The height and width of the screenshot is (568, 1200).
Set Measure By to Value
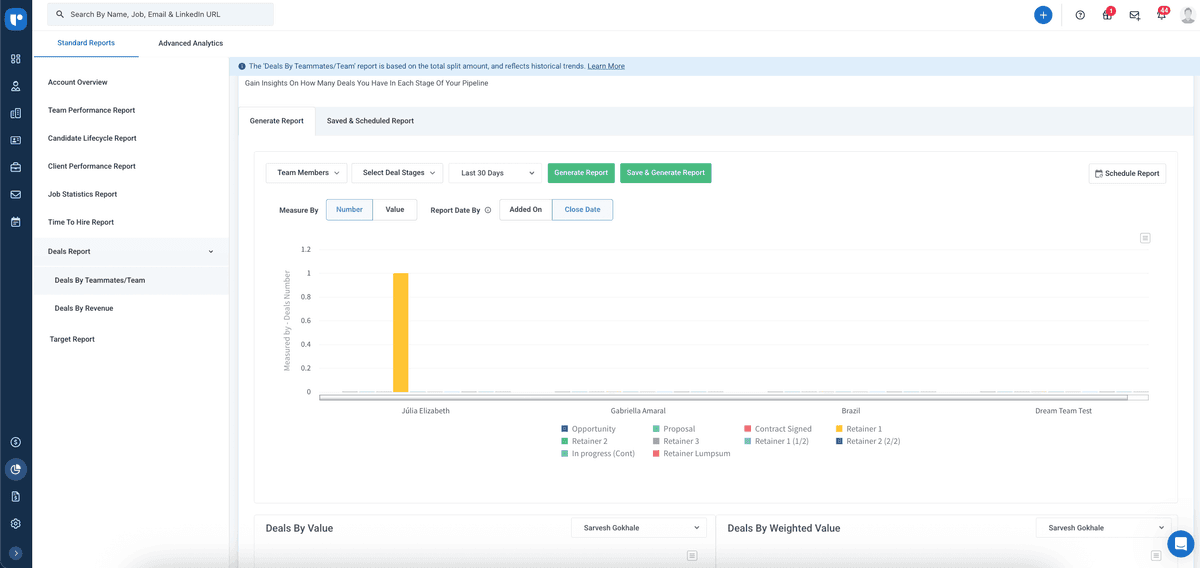395,210
